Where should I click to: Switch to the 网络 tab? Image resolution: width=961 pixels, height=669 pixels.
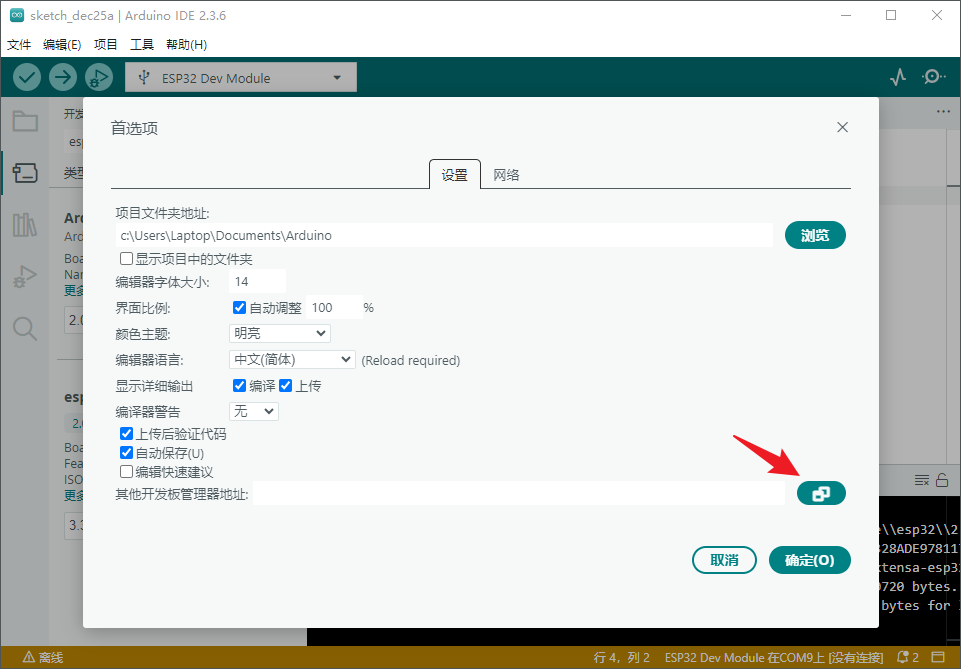506,173
